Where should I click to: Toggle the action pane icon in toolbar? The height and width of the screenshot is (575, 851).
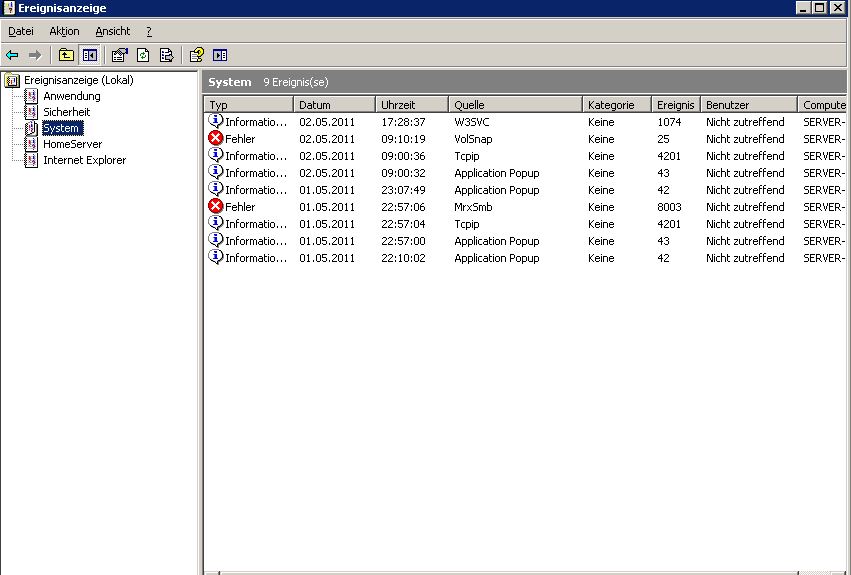point(220,55)
